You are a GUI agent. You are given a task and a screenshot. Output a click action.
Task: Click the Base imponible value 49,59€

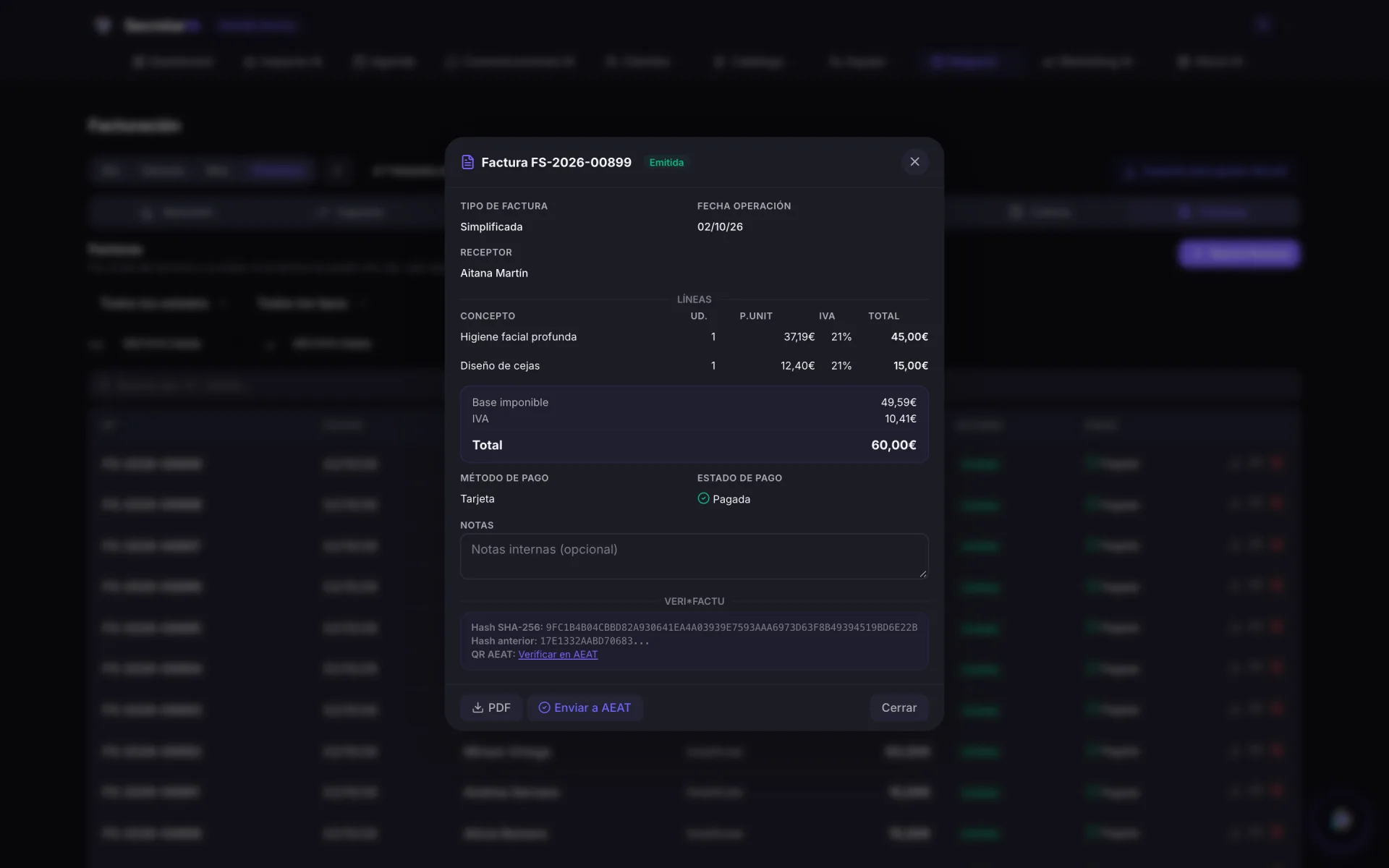(899, 402)
